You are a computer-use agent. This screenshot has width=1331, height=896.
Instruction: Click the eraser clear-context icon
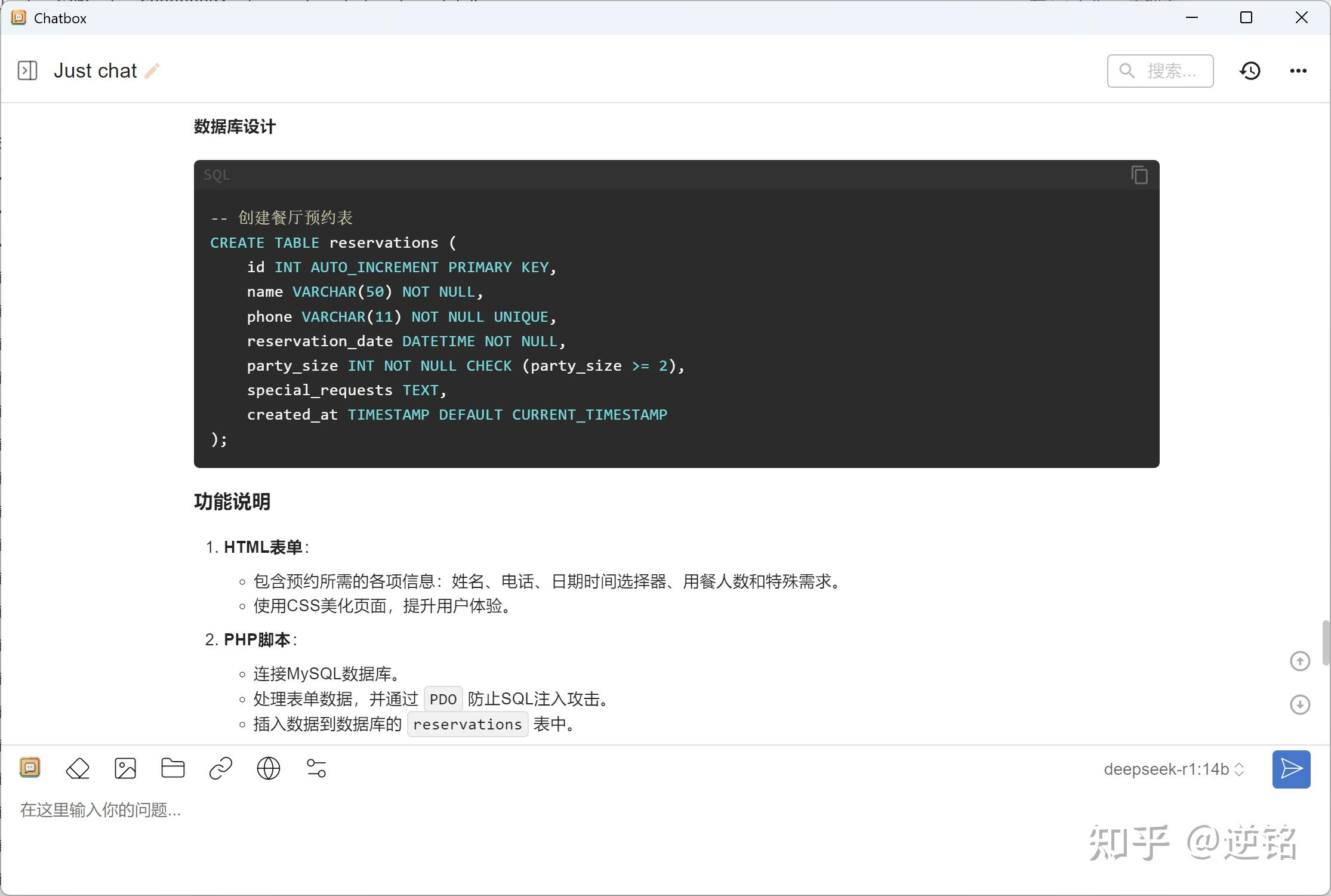78,768
